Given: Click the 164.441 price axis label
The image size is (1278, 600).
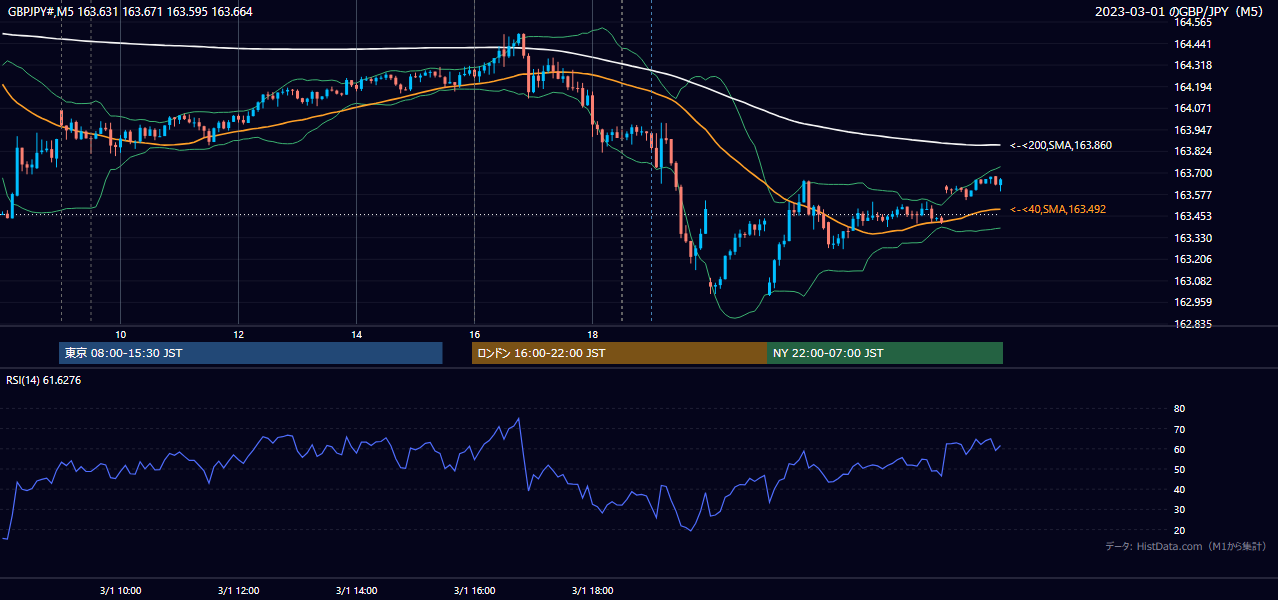Looking at the screenshot, I should (1193, 44).
